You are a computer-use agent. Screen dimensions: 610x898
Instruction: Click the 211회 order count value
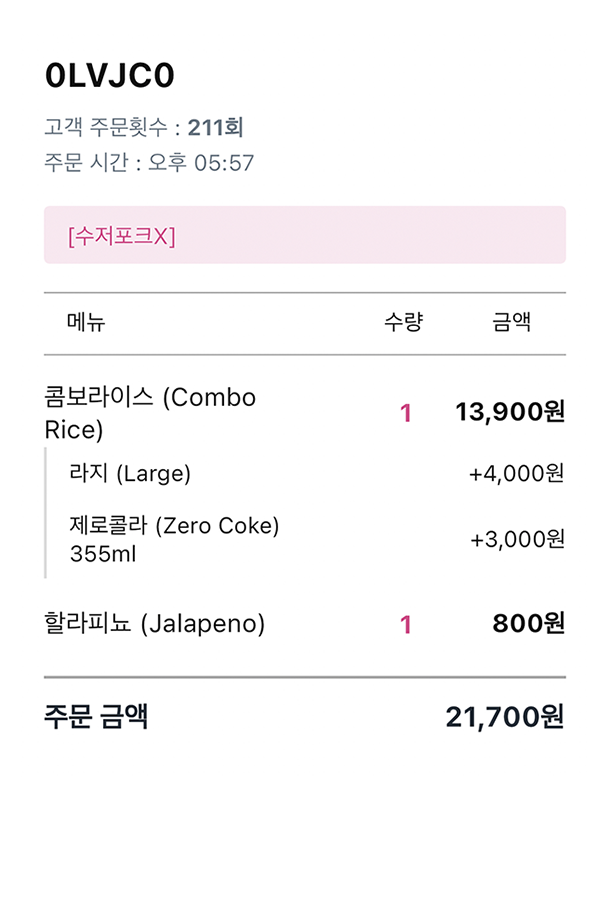pyautogui.click(x=216, y=128)
